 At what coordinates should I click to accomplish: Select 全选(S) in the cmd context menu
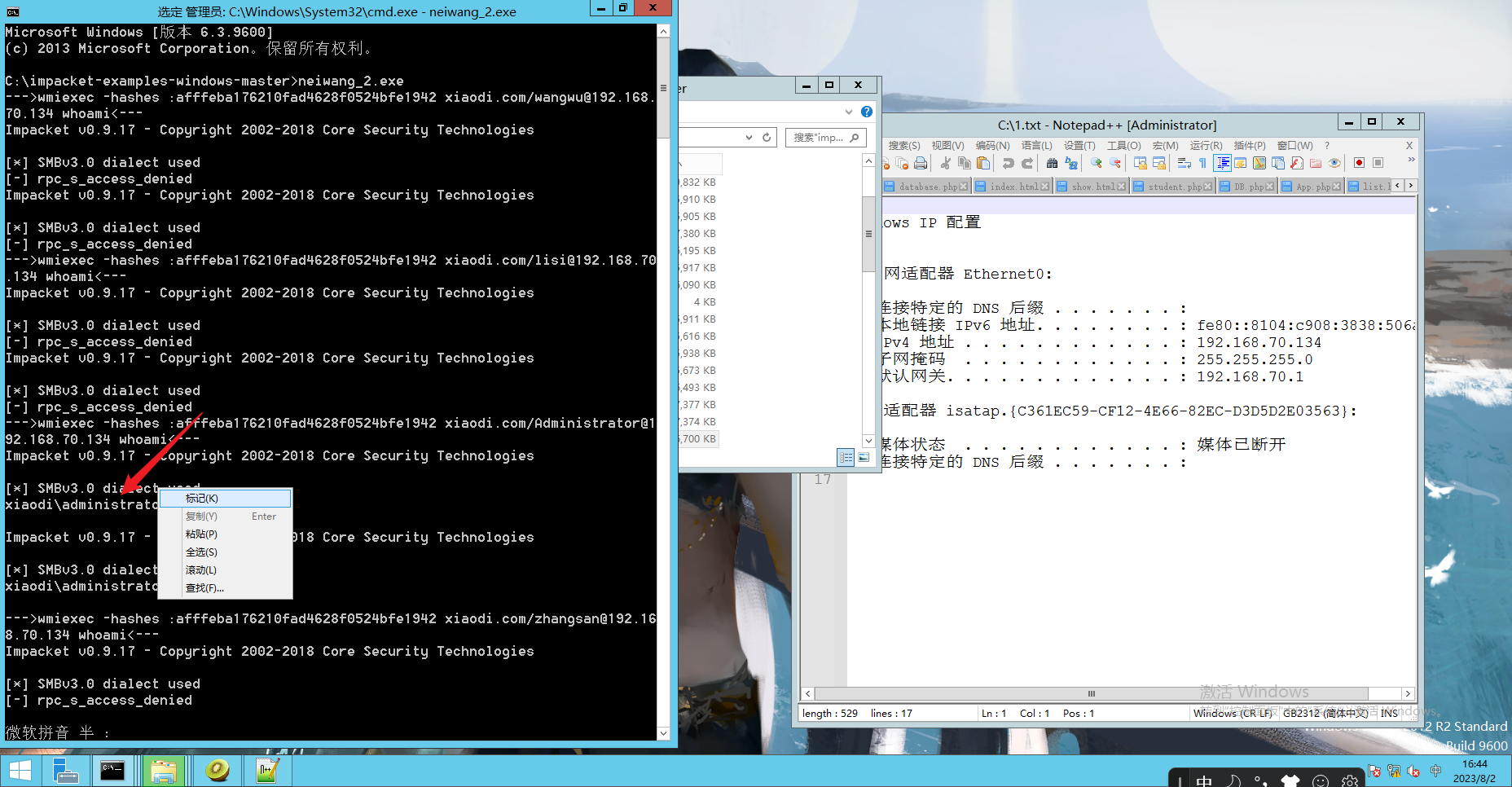click(x=201, y=552)
